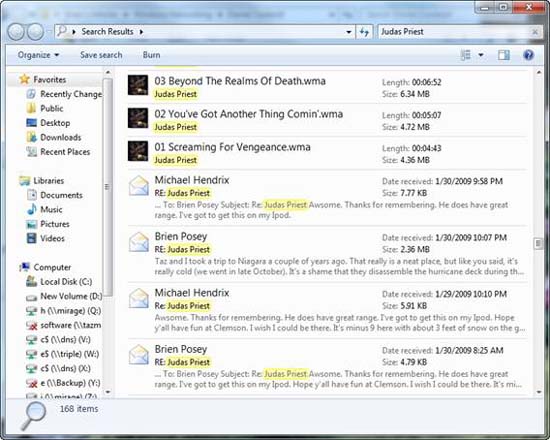Screen dimensions: 550x440
Task: Click envelope icon of 10:07 PM Brien Posey email
Action: pyautogui.click(x=139, y=242)
